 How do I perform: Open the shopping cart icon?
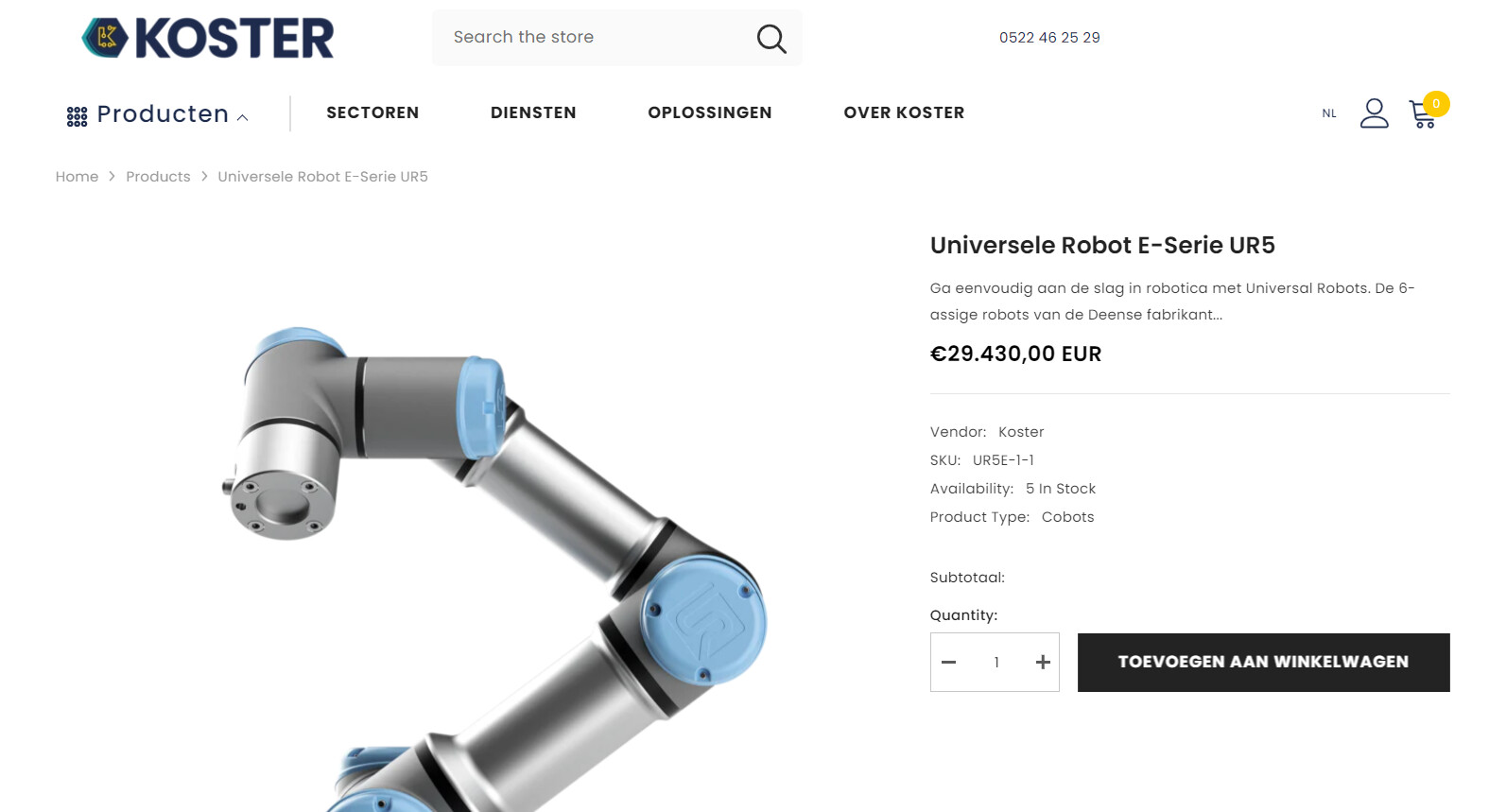click(x=1423, y=114)
